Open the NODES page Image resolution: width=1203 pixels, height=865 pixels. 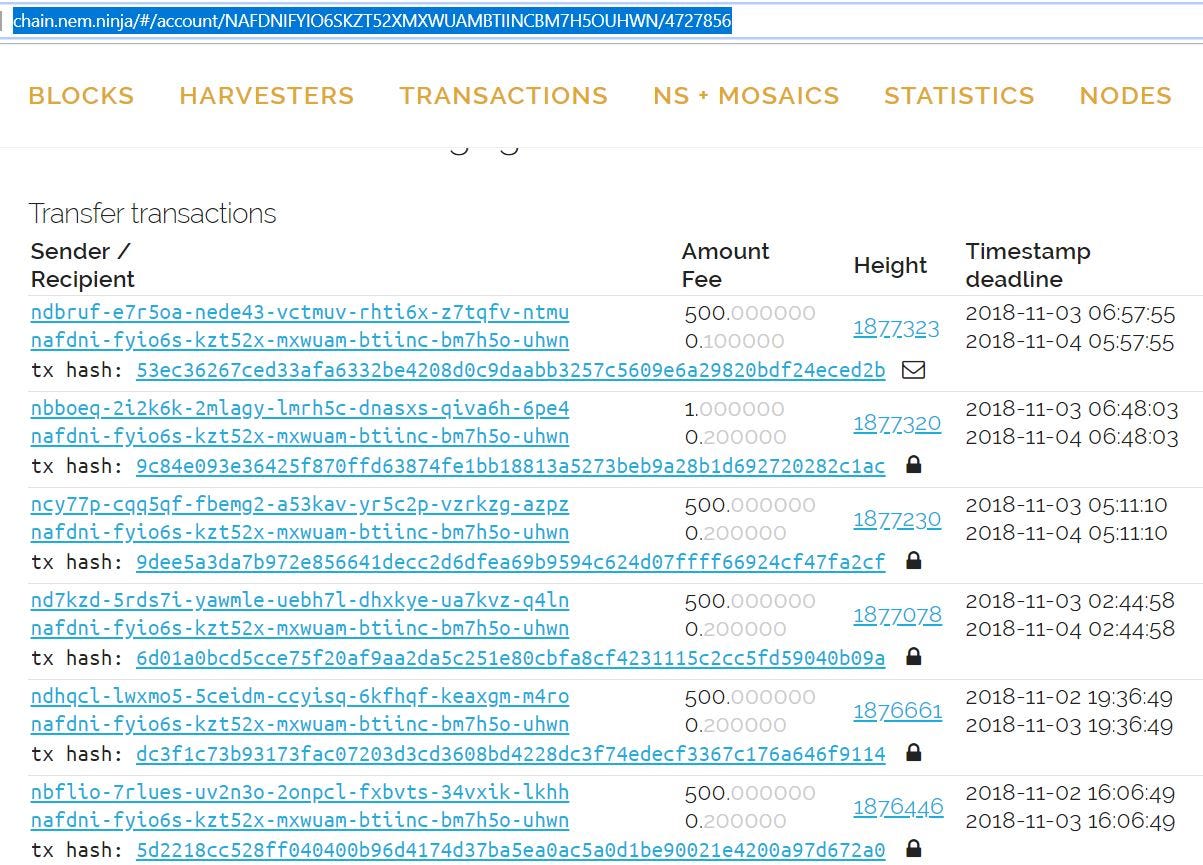click(x=1126, y=96)
